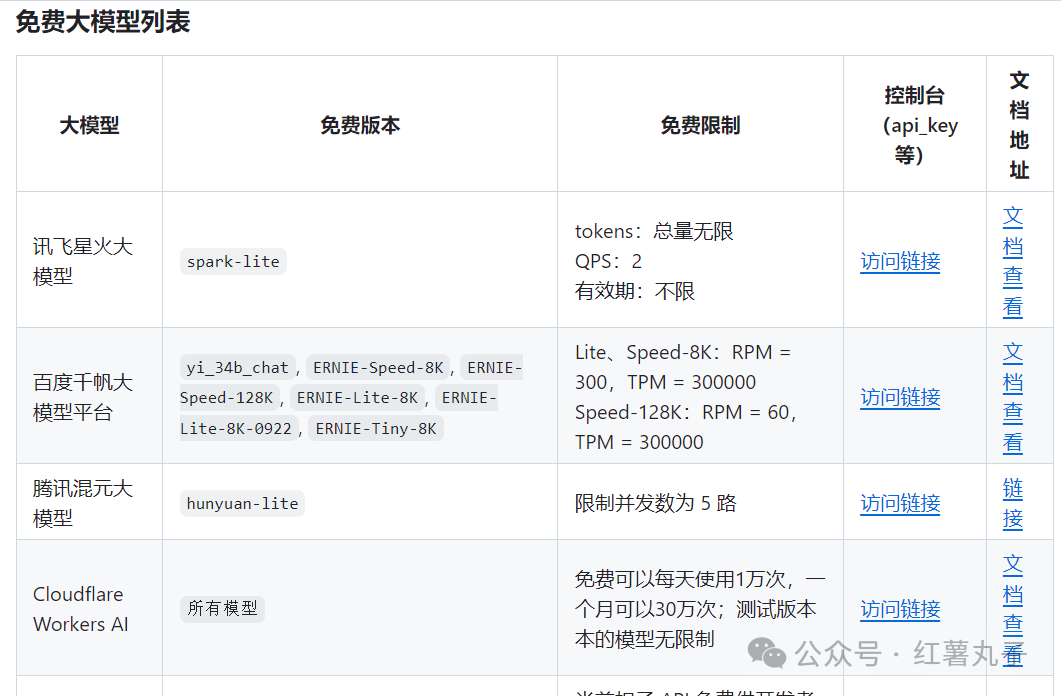Click the hunyuan-lite code label
This screenshot has width=1061, height=696.
(242, 504)
